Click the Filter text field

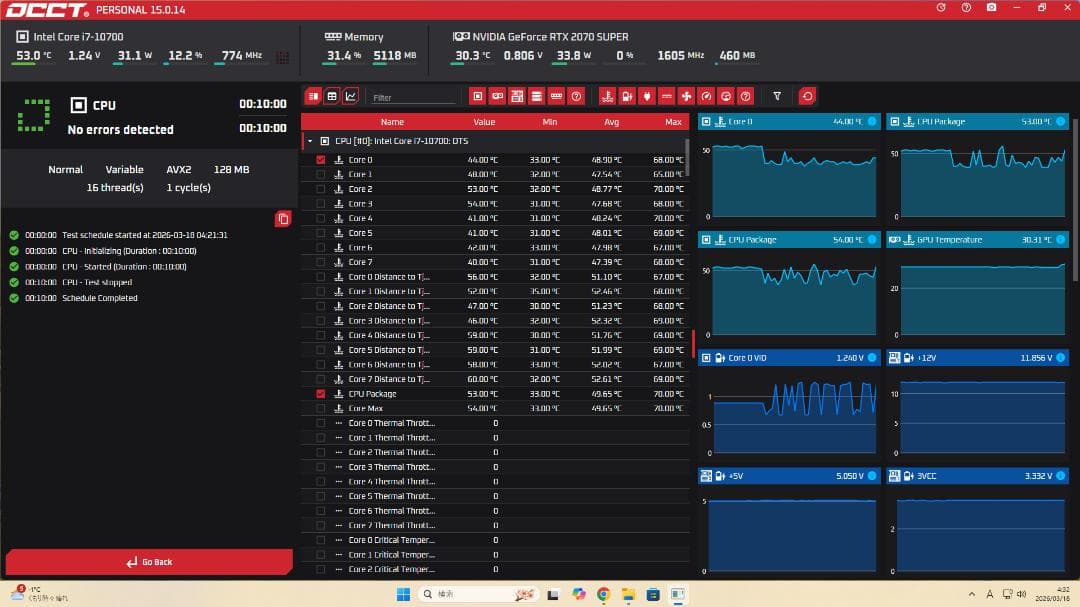413,98
